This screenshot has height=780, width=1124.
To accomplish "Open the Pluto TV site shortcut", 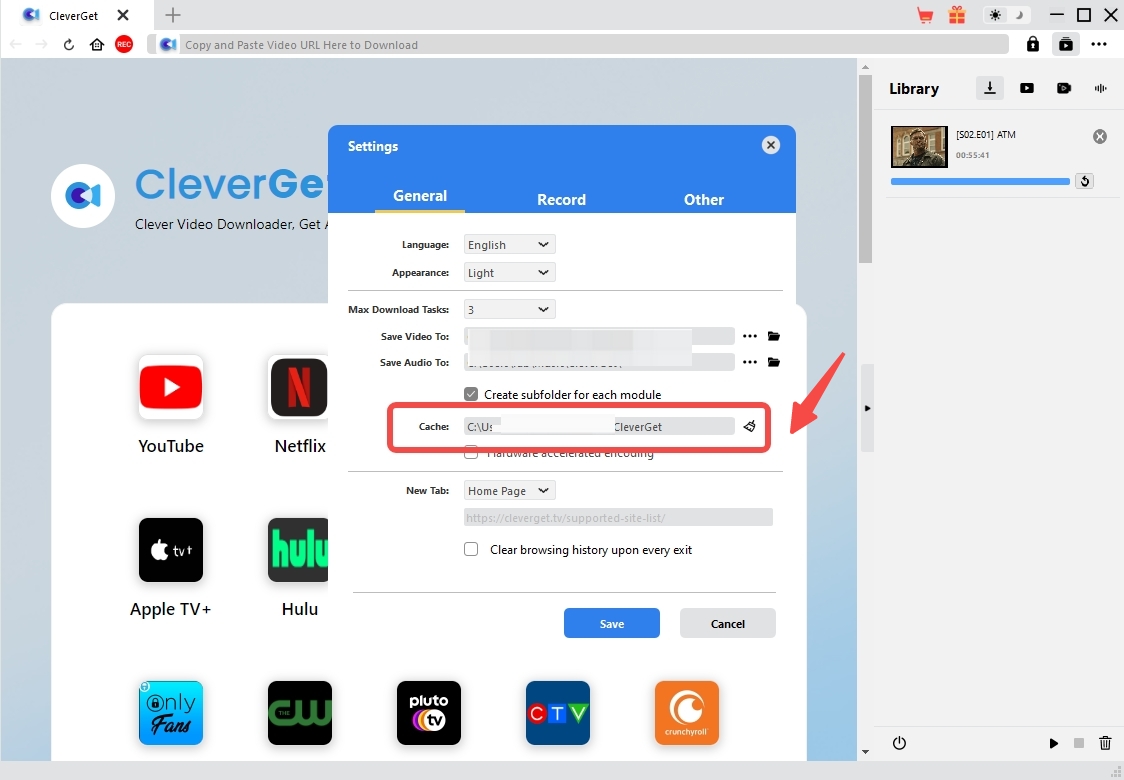I will pos(429,713).
